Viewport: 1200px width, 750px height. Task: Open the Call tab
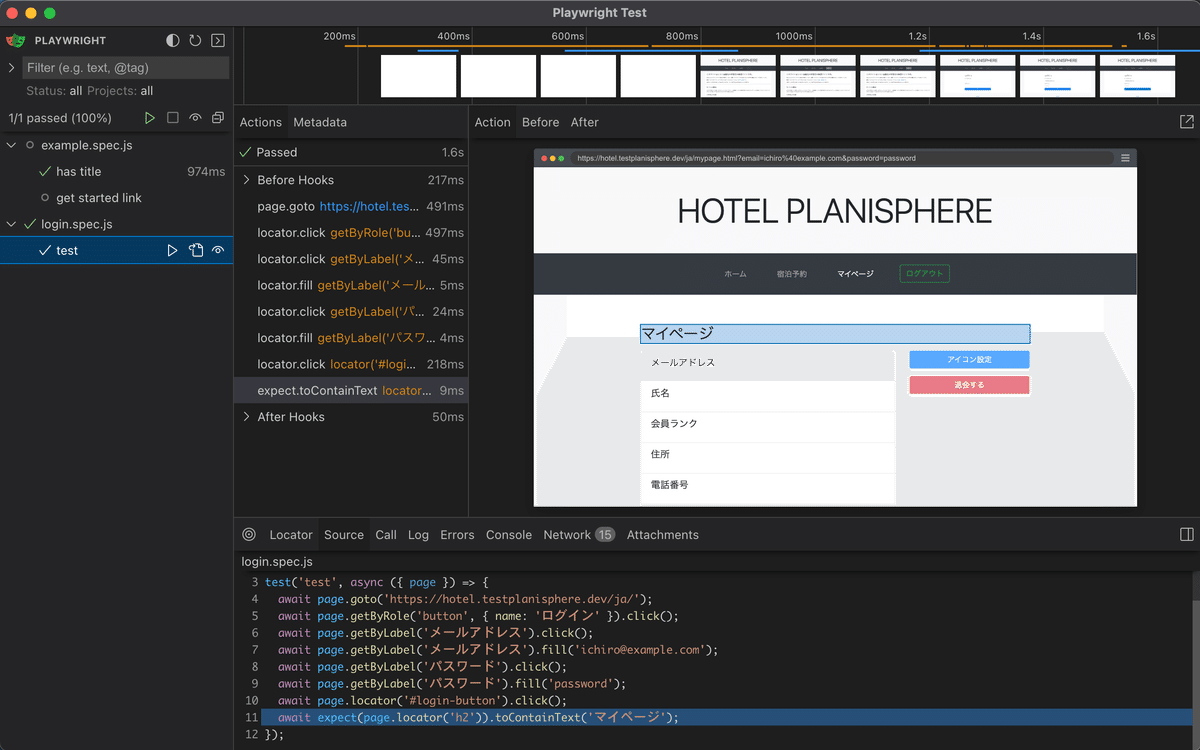[386, 535]
